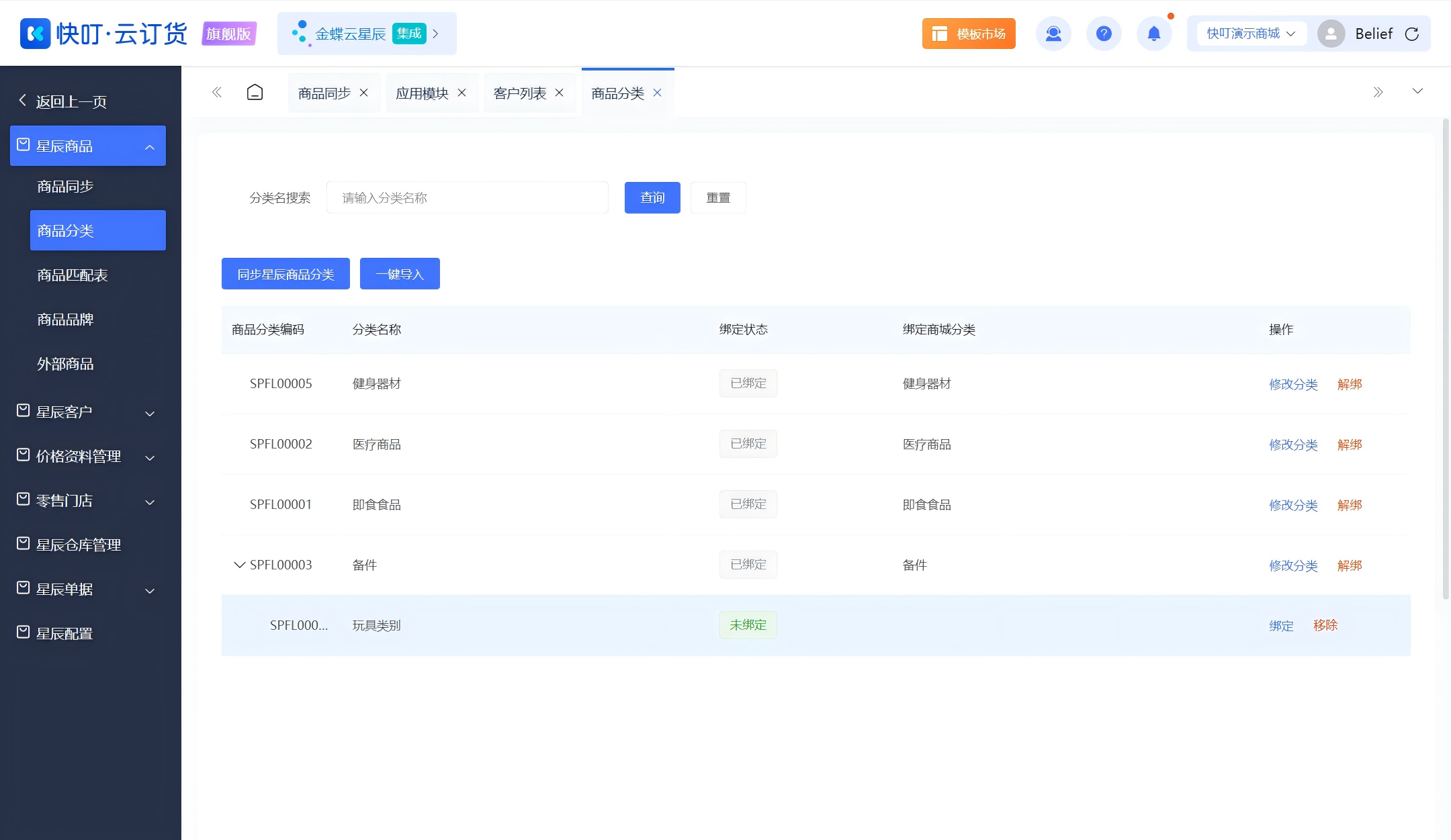Expand the 星辰单据 menu section
Viewport: 1451px width, 840px height.
pos(150,590)
